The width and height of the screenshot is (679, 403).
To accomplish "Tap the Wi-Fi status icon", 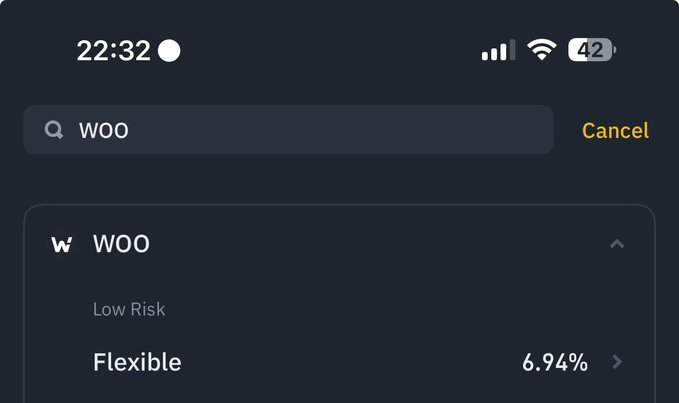I will pyautogui.click(x=541, y=50).
